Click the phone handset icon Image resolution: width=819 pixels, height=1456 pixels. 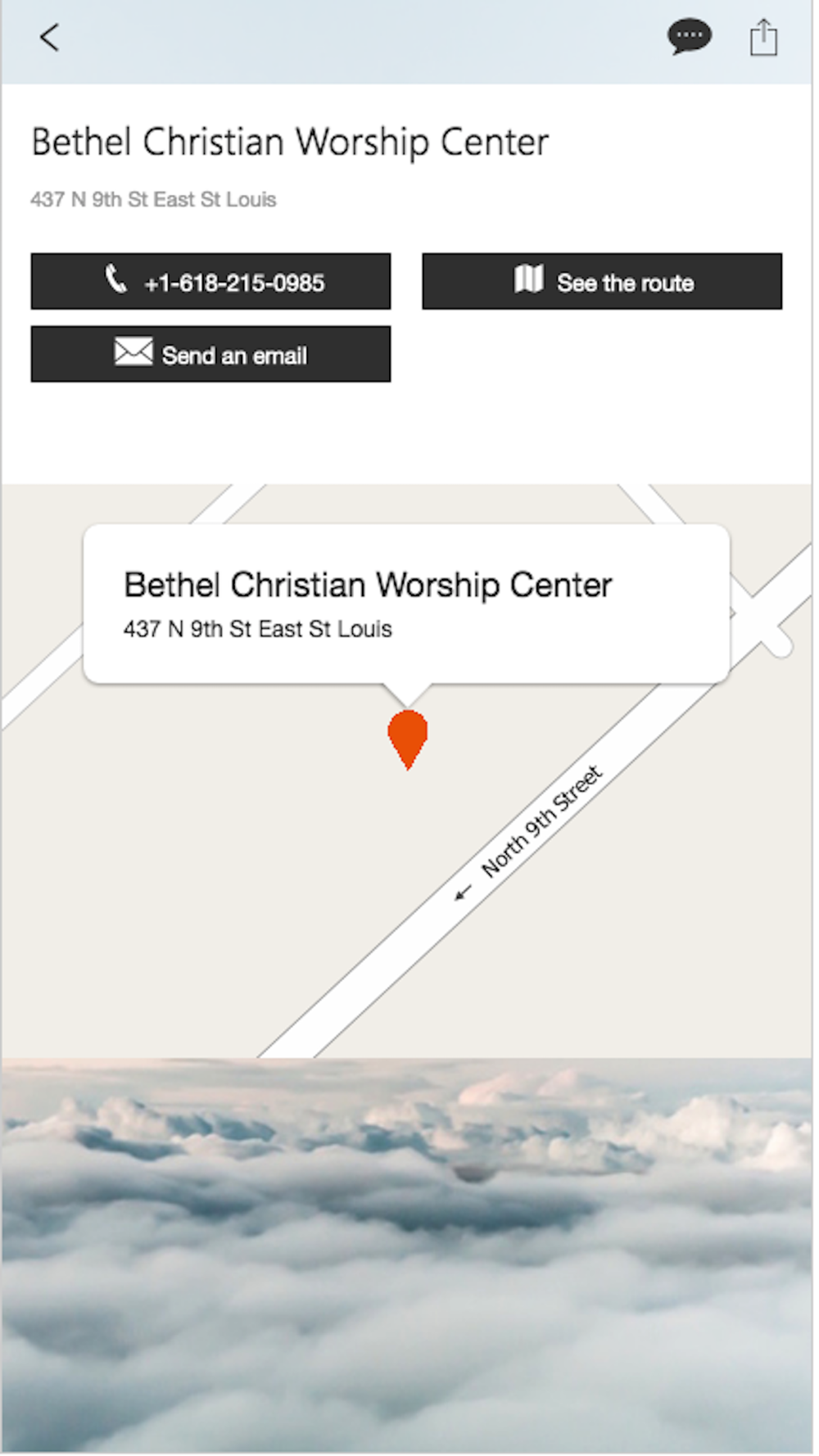tap(116, 279)
